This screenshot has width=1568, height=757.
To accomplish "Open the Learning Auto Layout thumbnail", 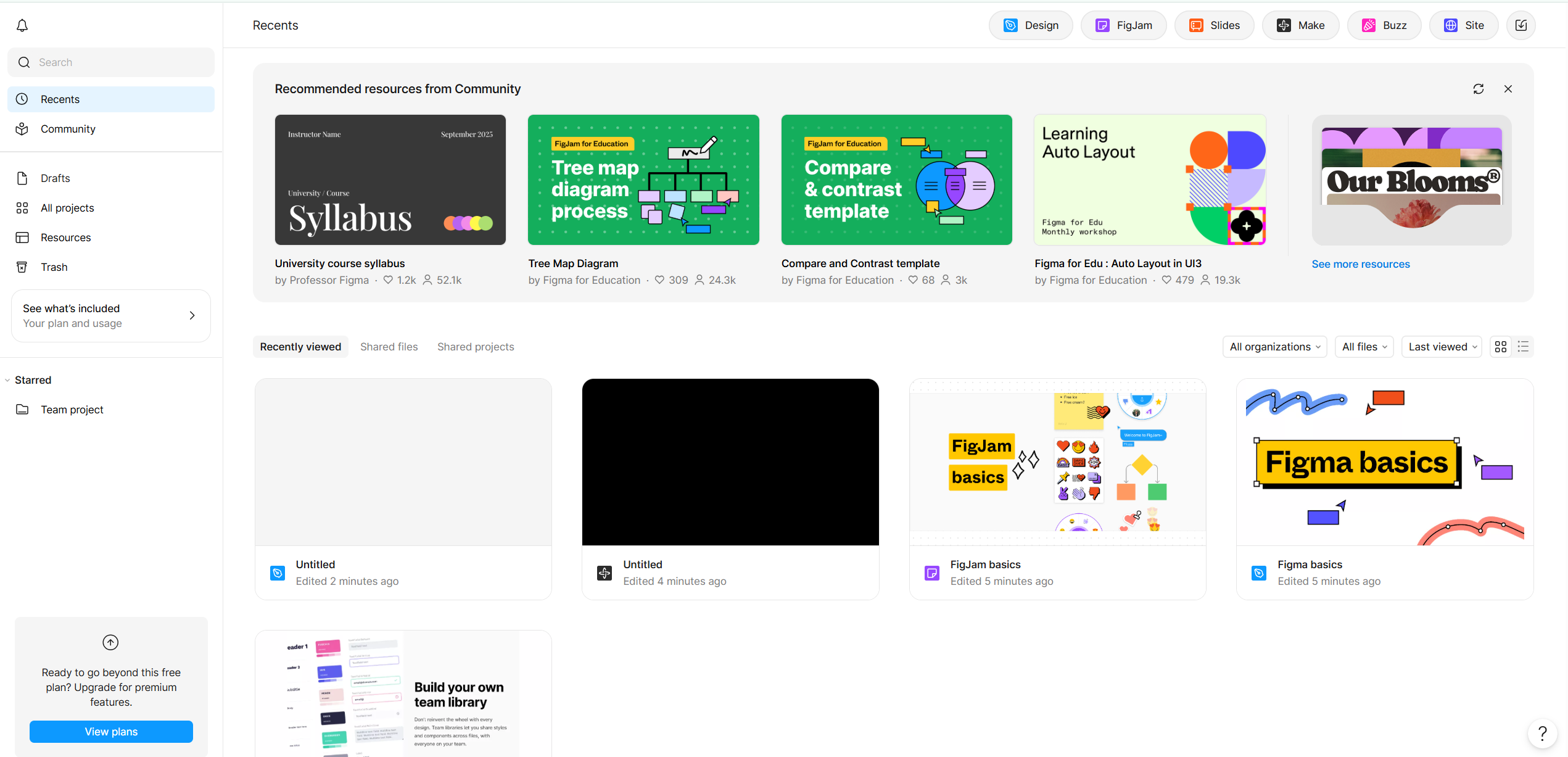I will pyautogui.click(x=1150, y=180).
